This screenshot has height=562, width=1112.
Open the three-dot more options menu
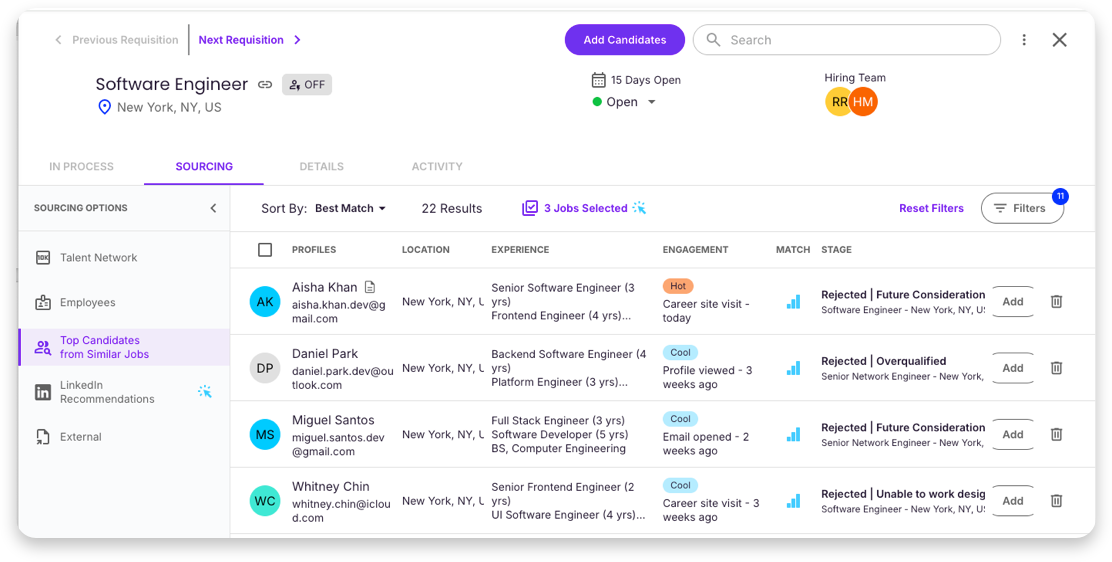1024,40
